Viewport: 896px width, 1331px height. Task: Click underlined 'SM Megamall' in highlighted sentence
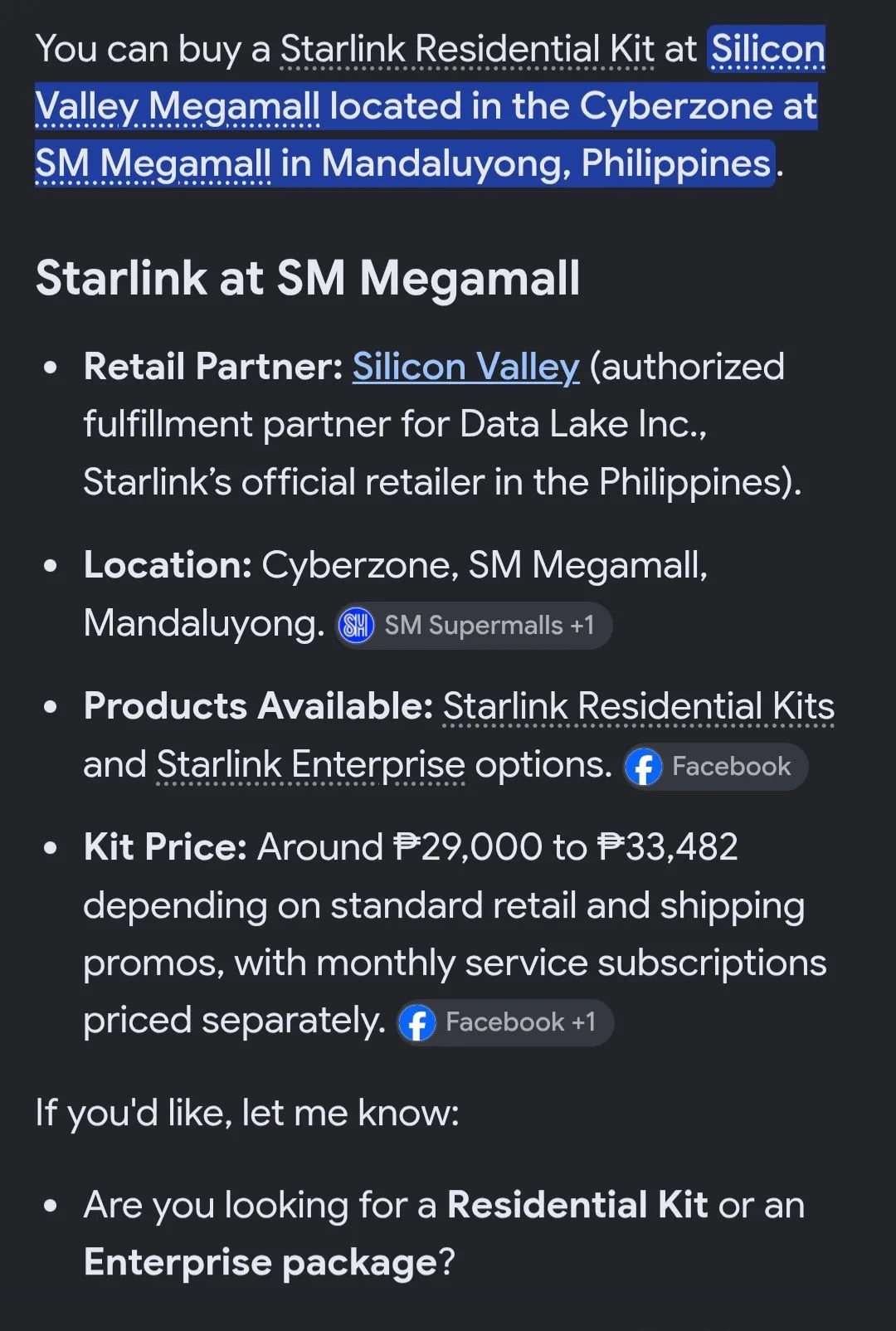[153, 163]
